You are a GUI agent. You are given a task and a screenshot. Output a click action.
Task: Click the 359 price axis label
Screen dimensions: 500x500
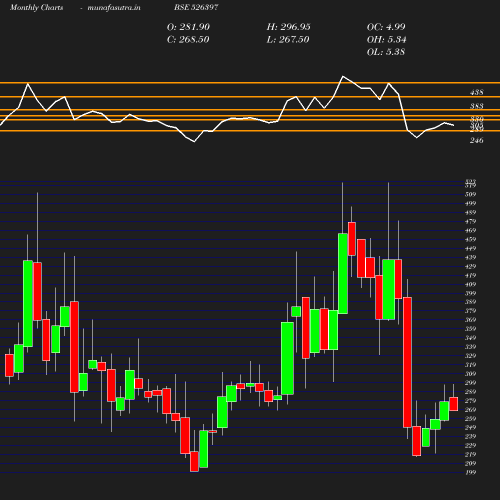pyautogui.click(x=471, y=329)
